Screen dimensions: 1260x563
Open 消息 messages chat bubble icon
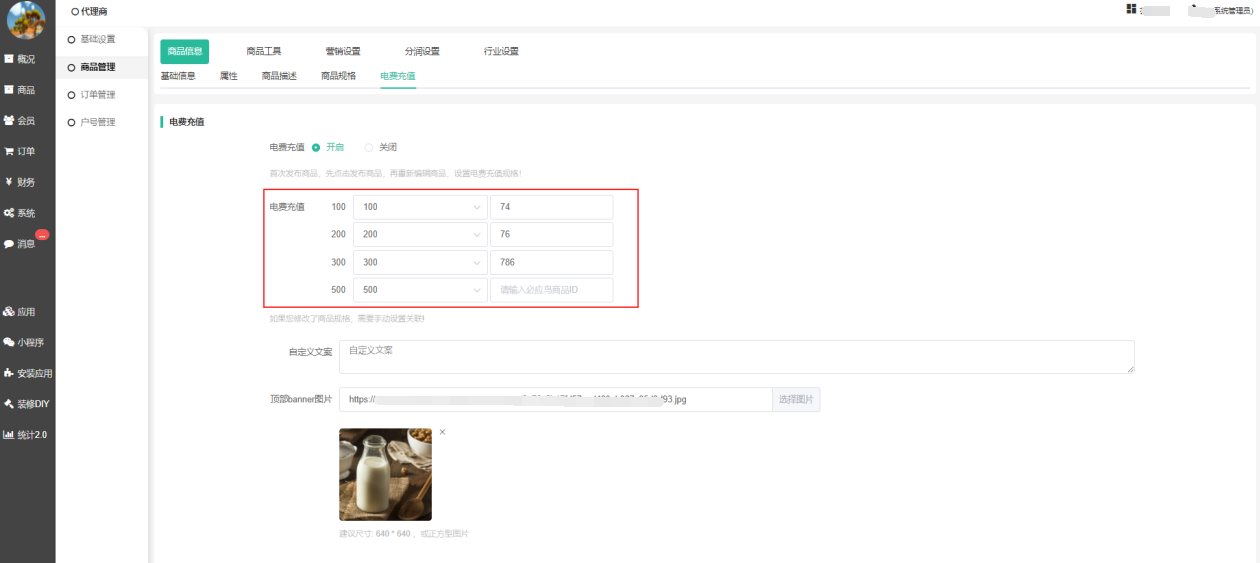tap(9, 244)
